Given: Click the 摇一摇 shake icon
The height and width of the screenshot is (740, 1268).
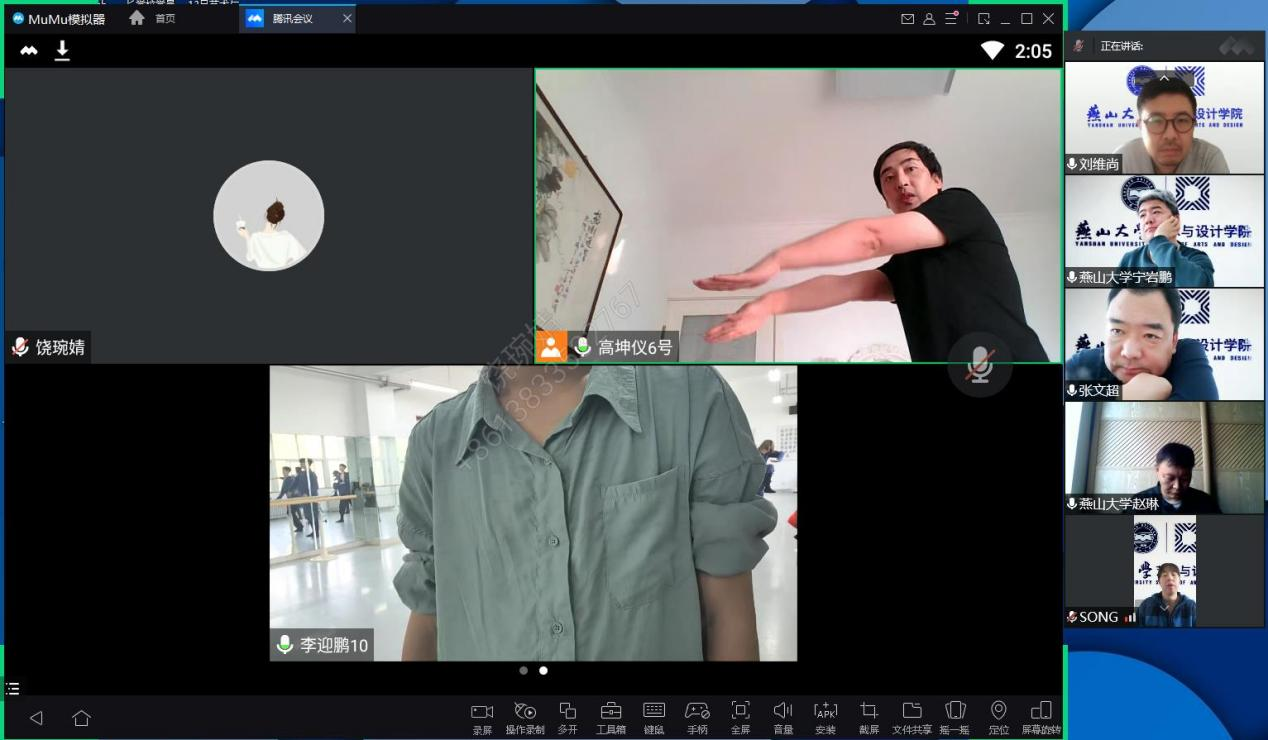Looking at the screenshot, I should click(x=955, y=712).
